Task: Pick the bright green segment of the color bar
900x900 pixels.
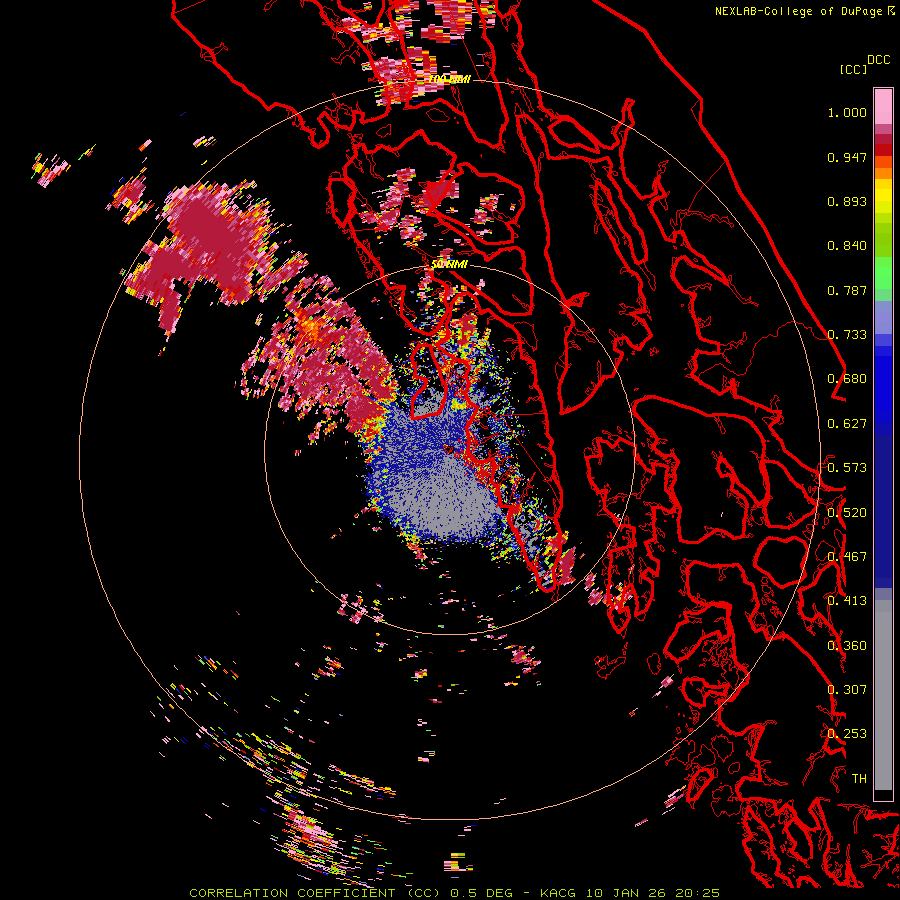Action: click(883, 272)
